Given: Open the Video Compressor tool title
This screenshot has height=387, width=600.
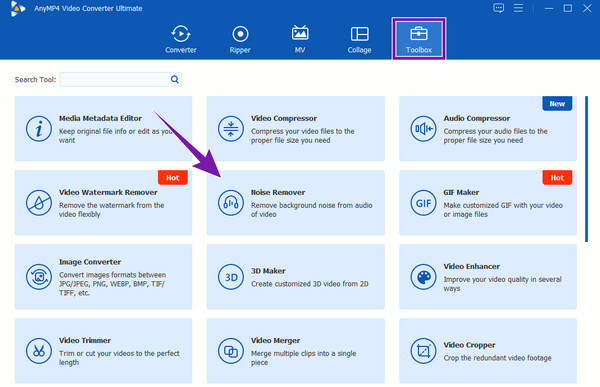Looking at the screenshot, I should pyautogui.click(x=284, y=118).
